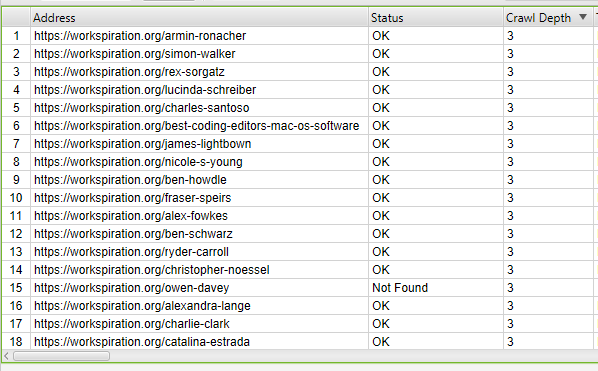Image resolution: width=598 pixels, height=371 pixels.
Task: Click OK status for christopher-noessel row
Action: [x=381, y=270]
